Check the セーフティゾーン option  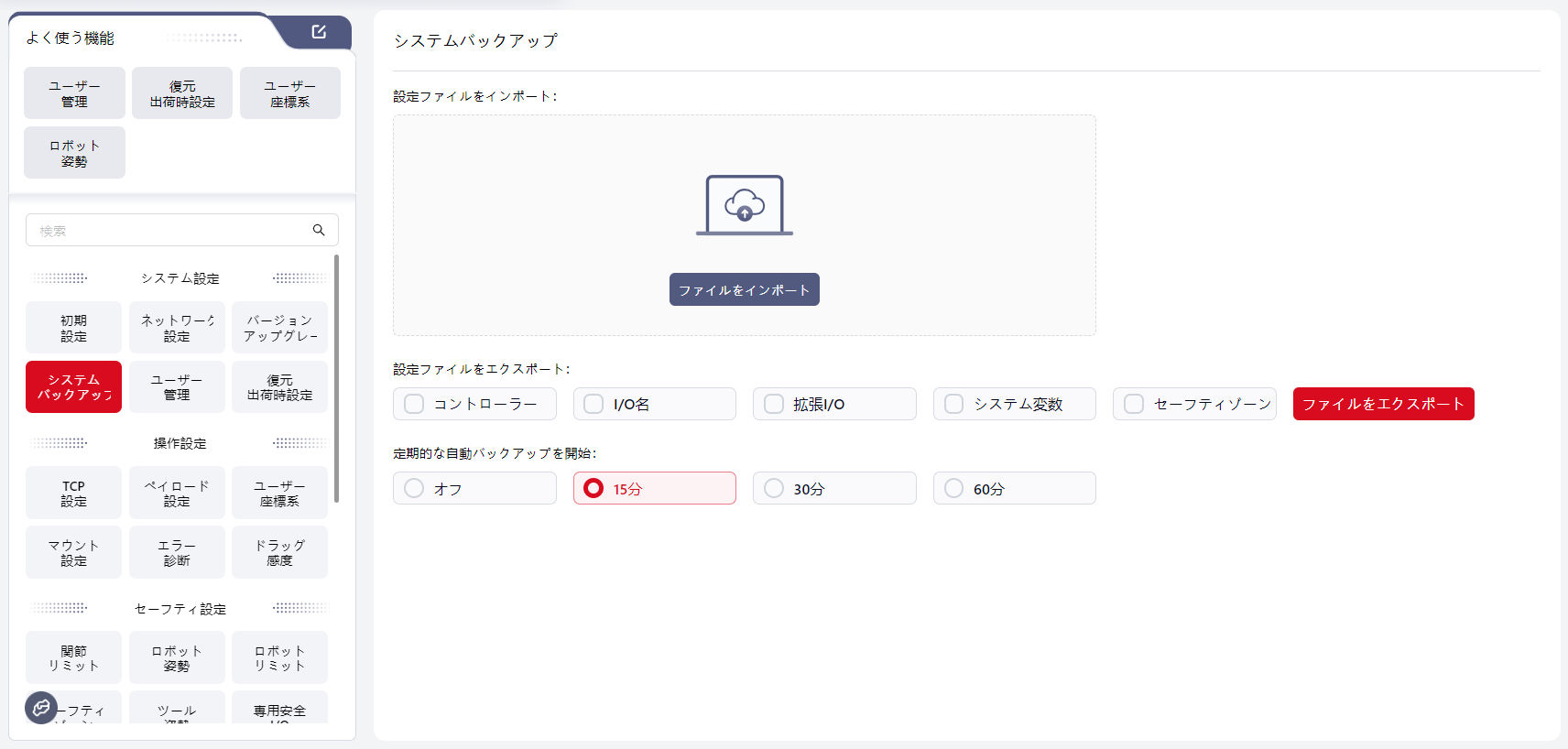(1134, 404)
